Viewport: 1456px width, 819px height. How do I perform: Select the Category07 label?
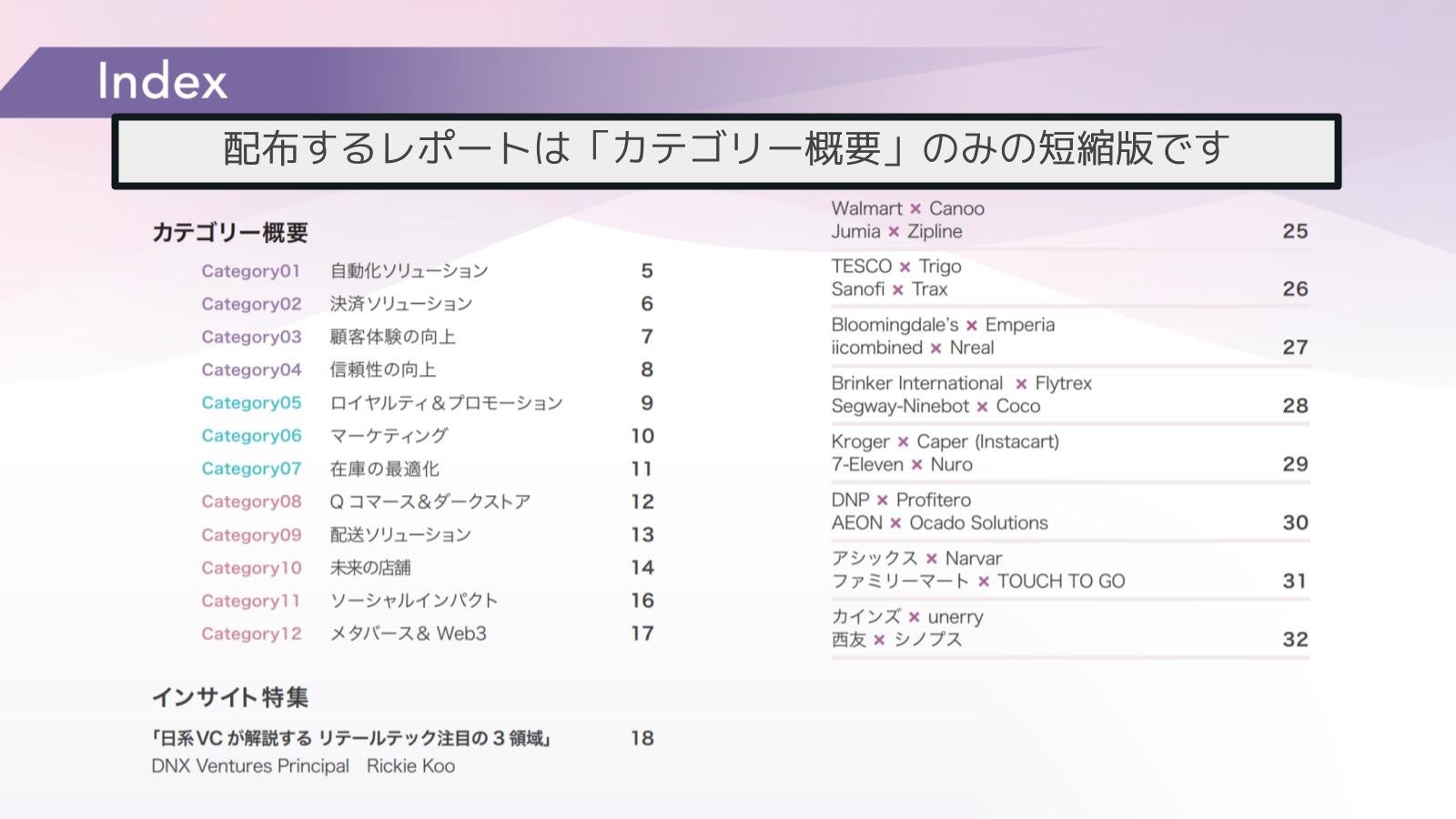coord(251,469)
